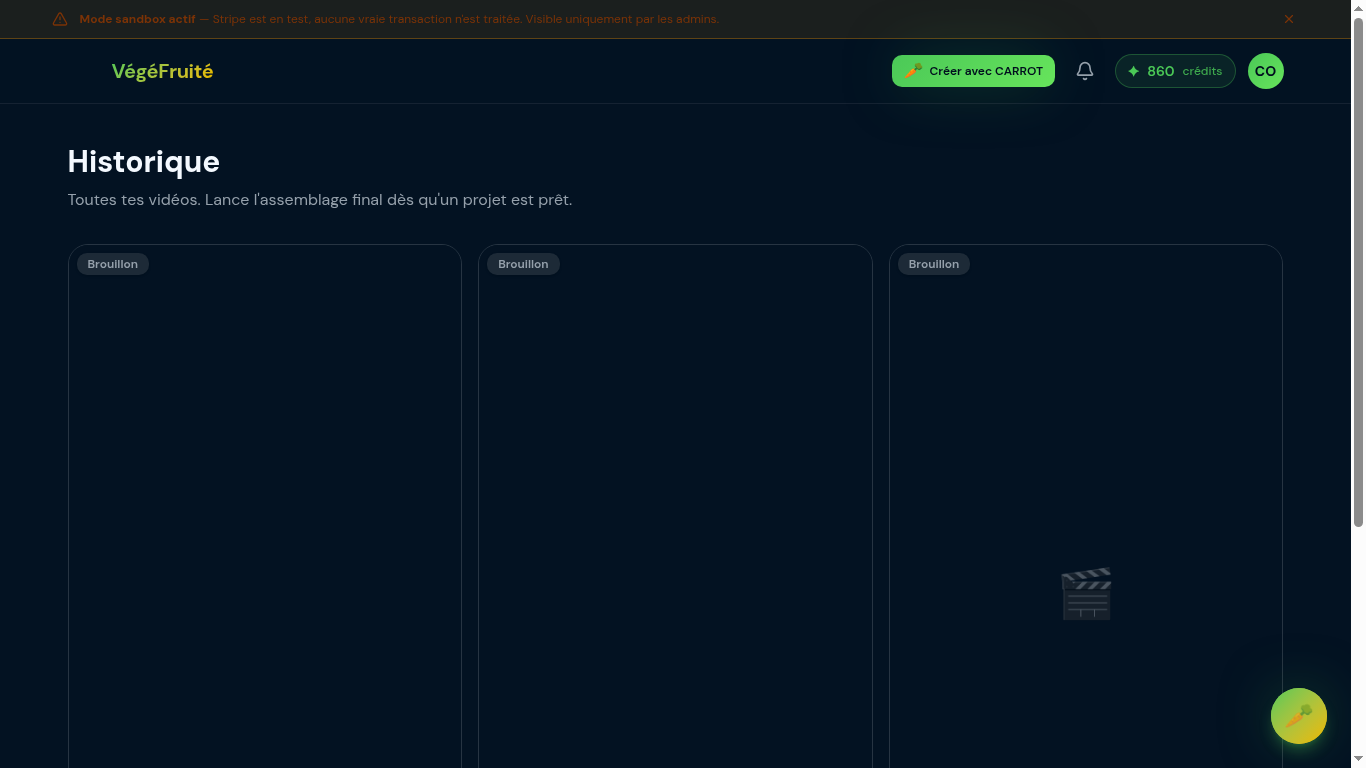Click the page's vertical scrollbar thumb
The height and width of the screenshot is (768, 1366).
pos(1358,270)
